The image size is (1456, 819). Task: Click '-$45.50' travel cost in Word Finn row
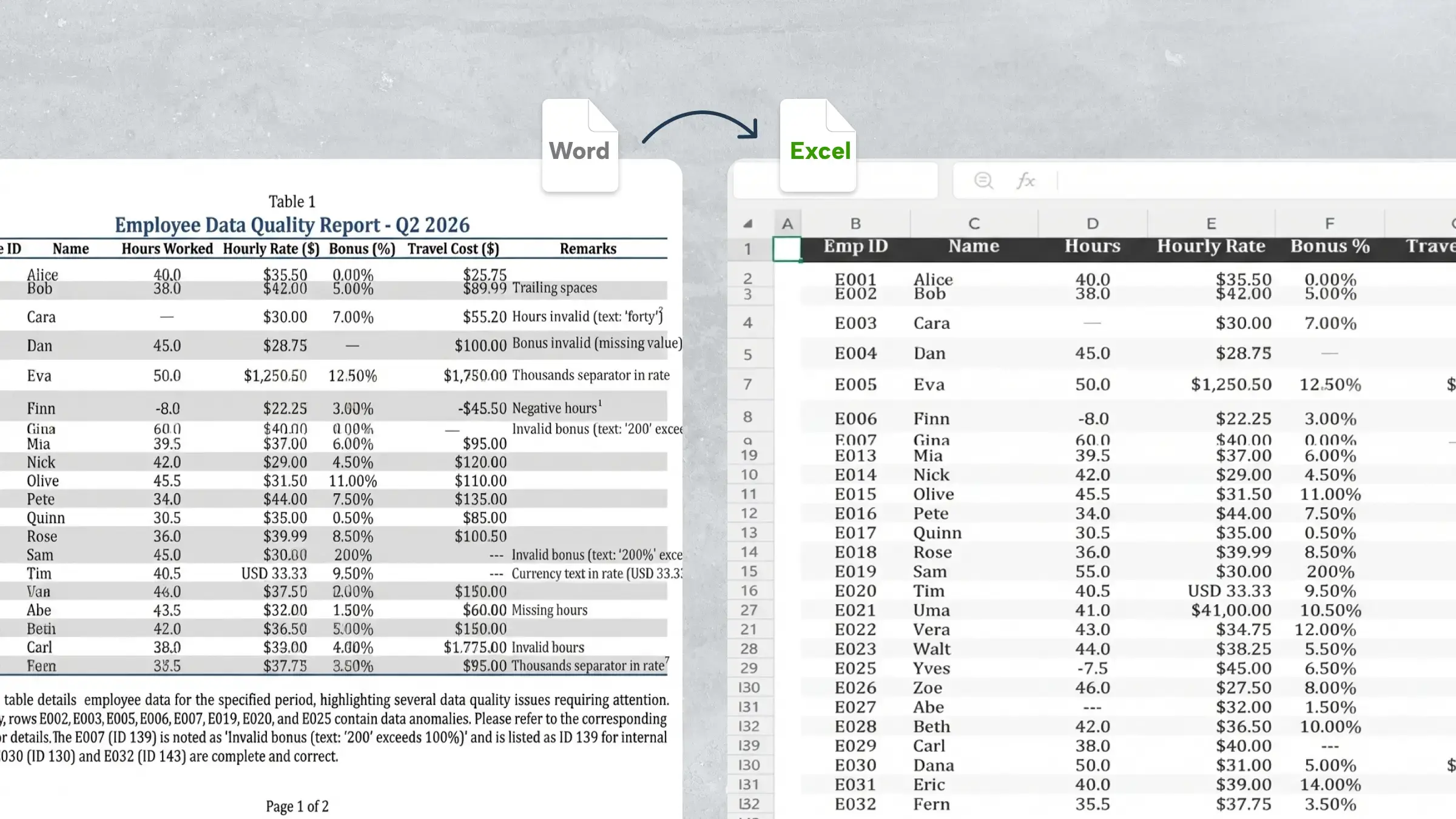tap(482, 408)
